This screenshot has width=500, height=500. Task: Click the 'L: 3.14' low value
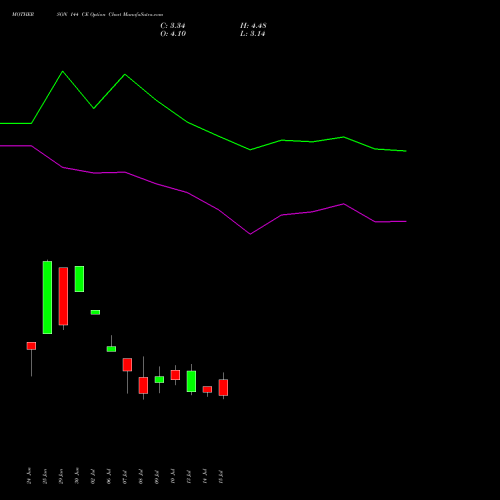[x=253, y=34]
